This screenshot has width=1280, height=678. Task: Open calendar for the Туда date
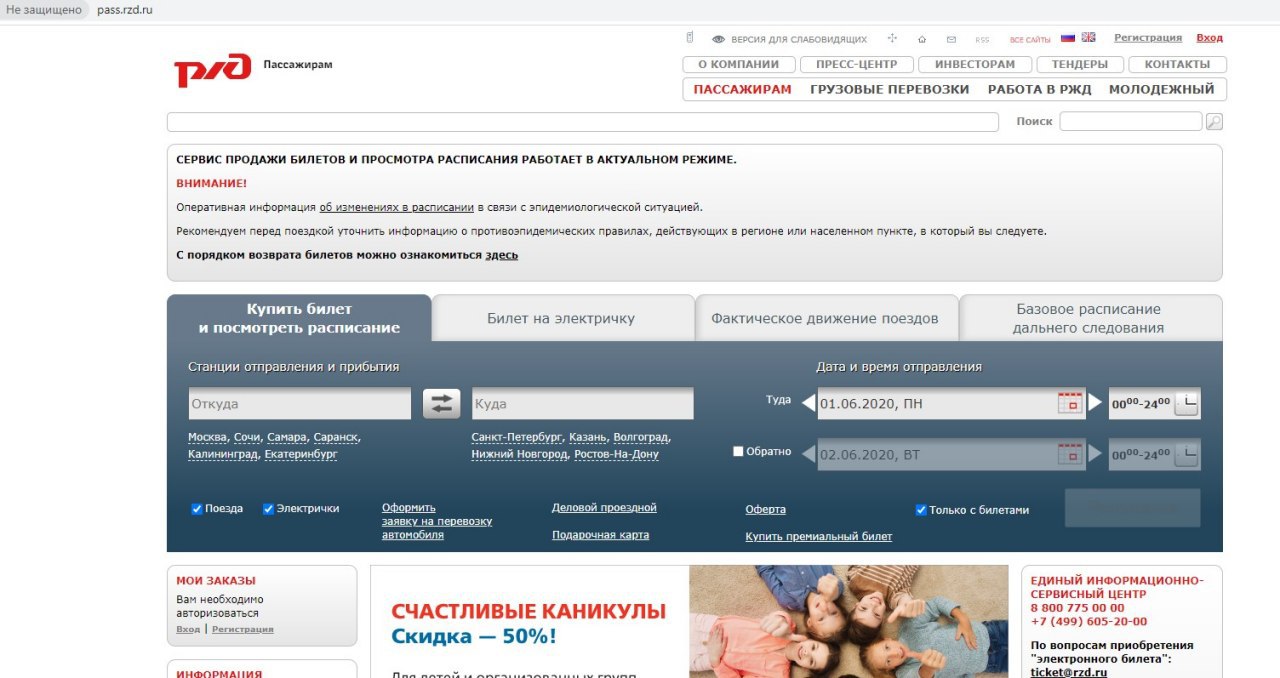click(x=1070, y=403)
